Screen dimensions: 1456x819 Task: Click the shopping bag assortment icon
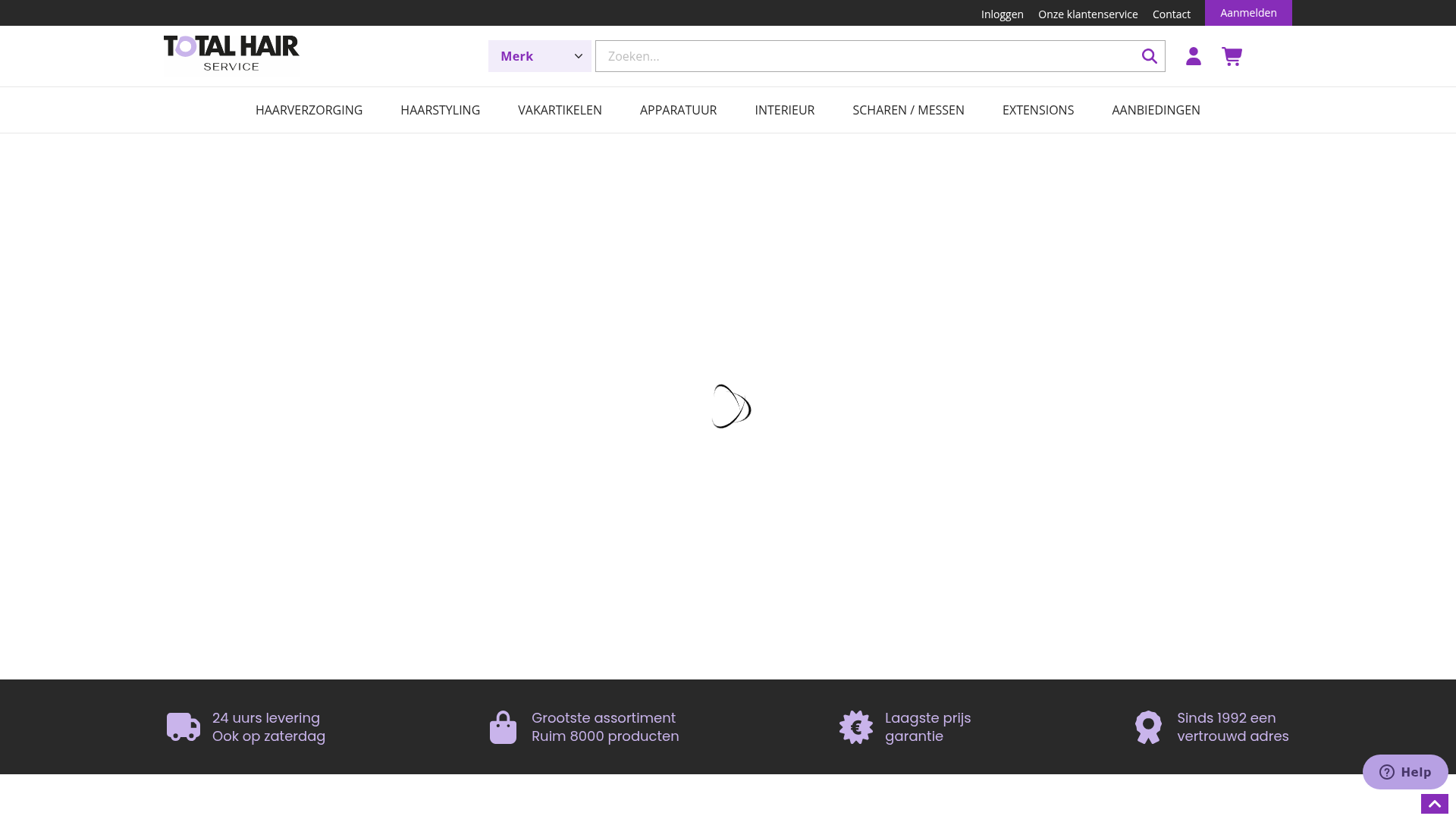(x=504, y=727)
